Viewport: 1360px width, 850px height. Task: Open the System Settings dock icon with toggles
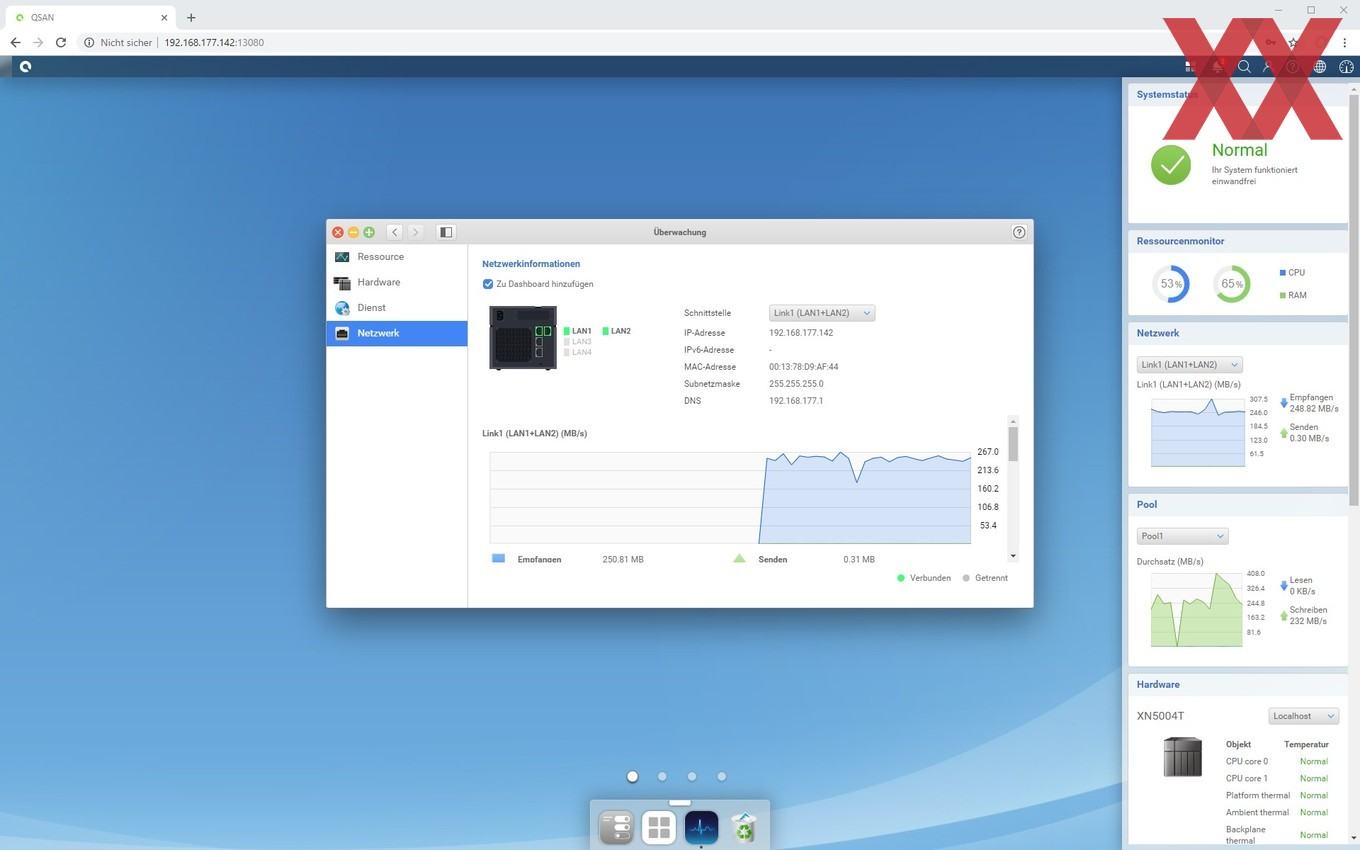point(616,827)
